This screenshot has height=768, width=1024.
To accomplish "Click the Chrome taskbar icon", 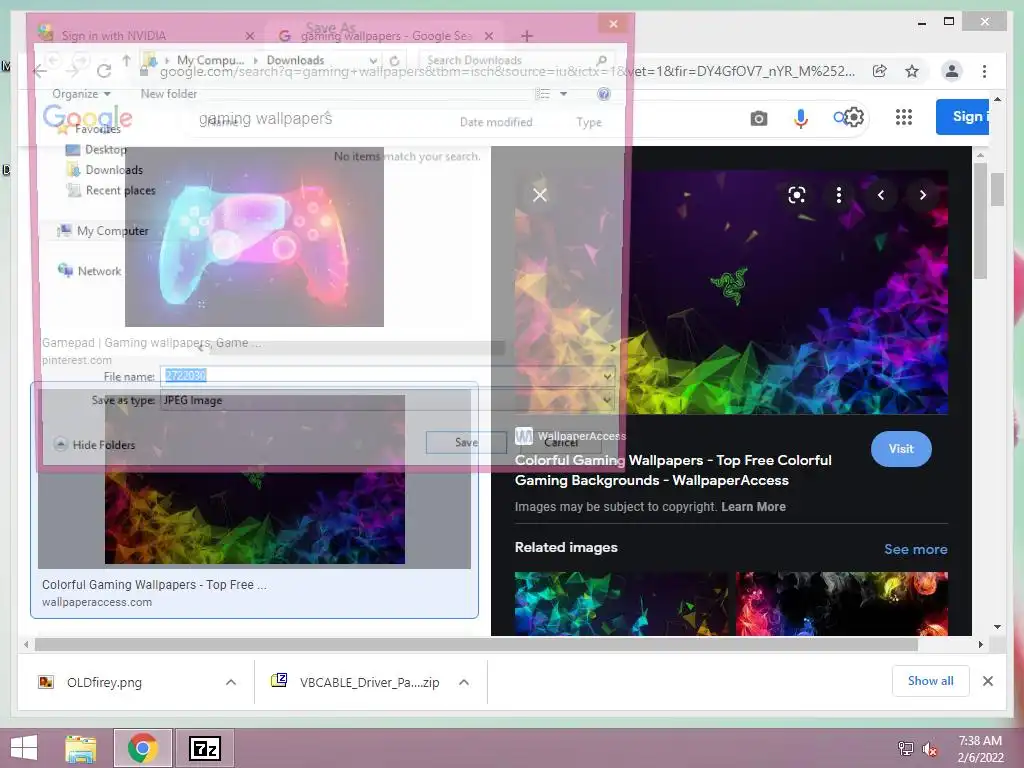I will point(143,748).
